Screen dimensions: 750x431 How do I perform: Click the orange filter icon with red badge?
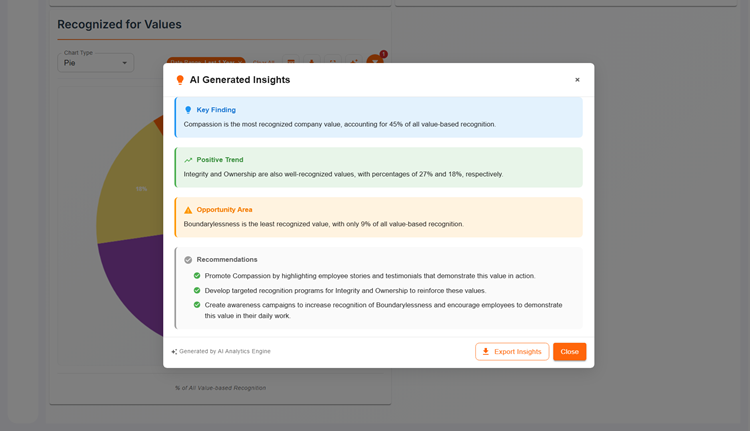click(x=375, y=62)
